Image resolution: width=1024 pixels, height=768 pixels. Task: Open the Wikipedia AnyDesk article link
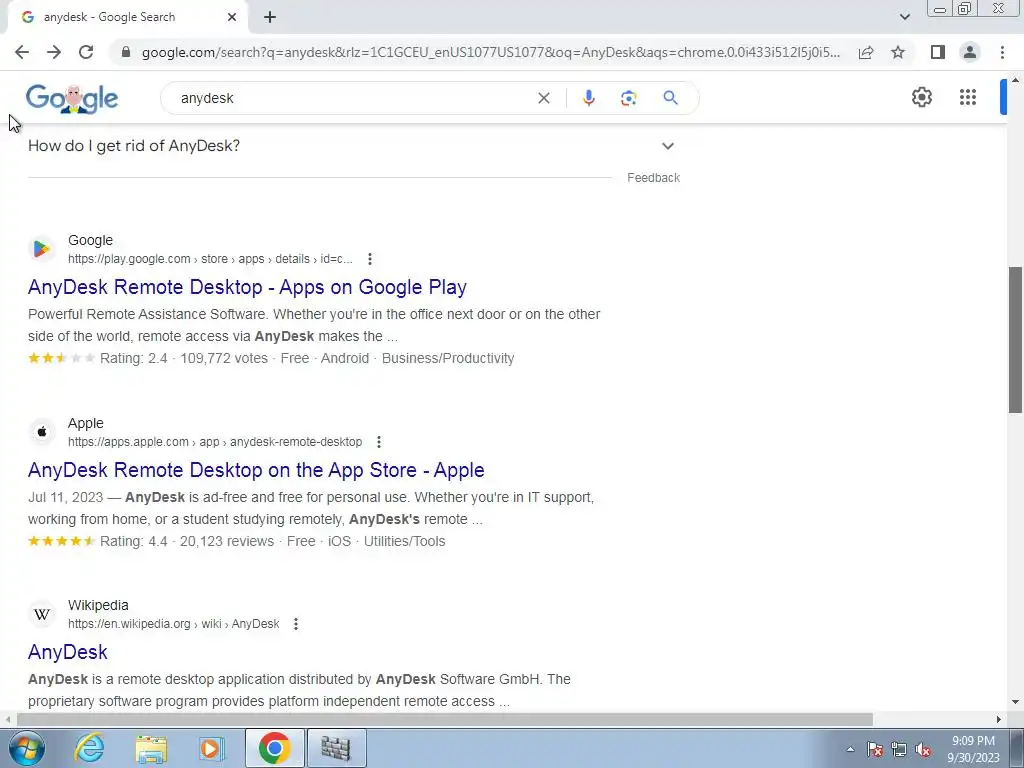[68, 652]
